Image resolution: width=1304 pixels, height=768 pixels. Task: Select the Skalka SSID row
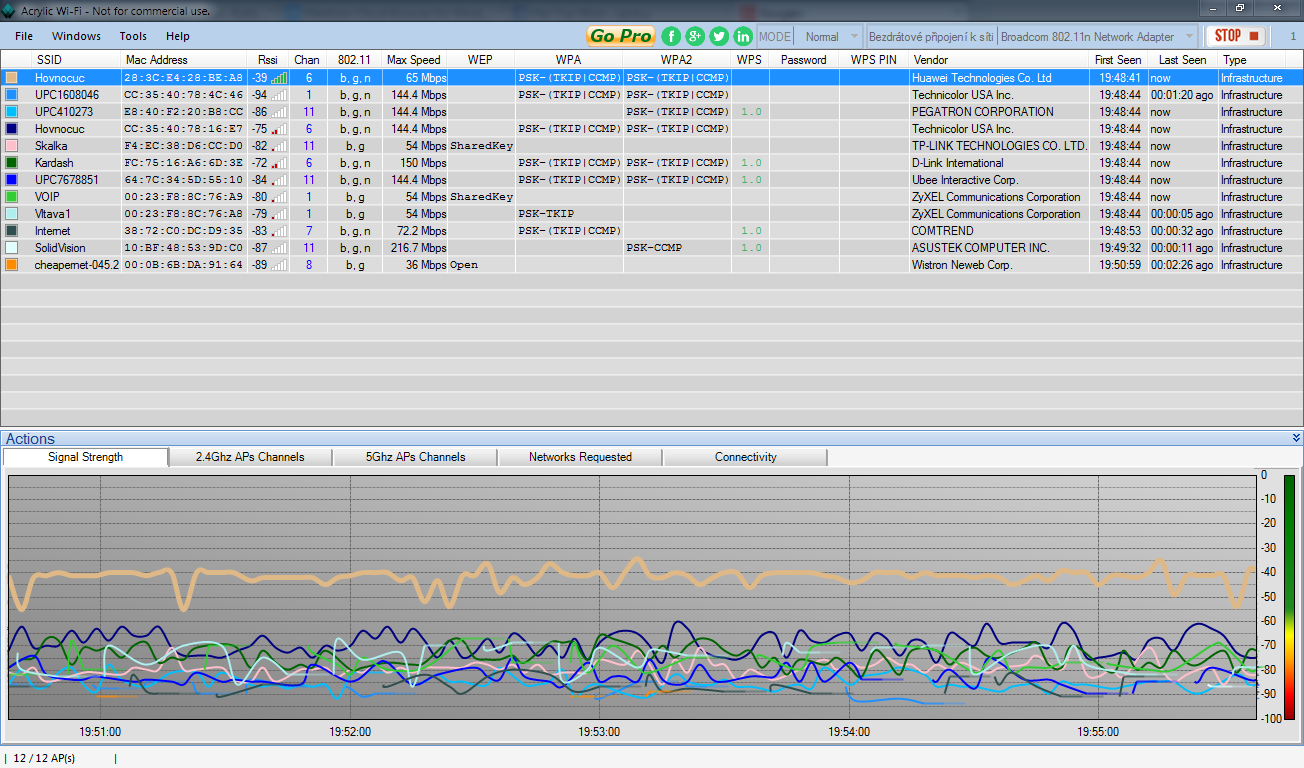pyautogui.click(x=652, y=146)
